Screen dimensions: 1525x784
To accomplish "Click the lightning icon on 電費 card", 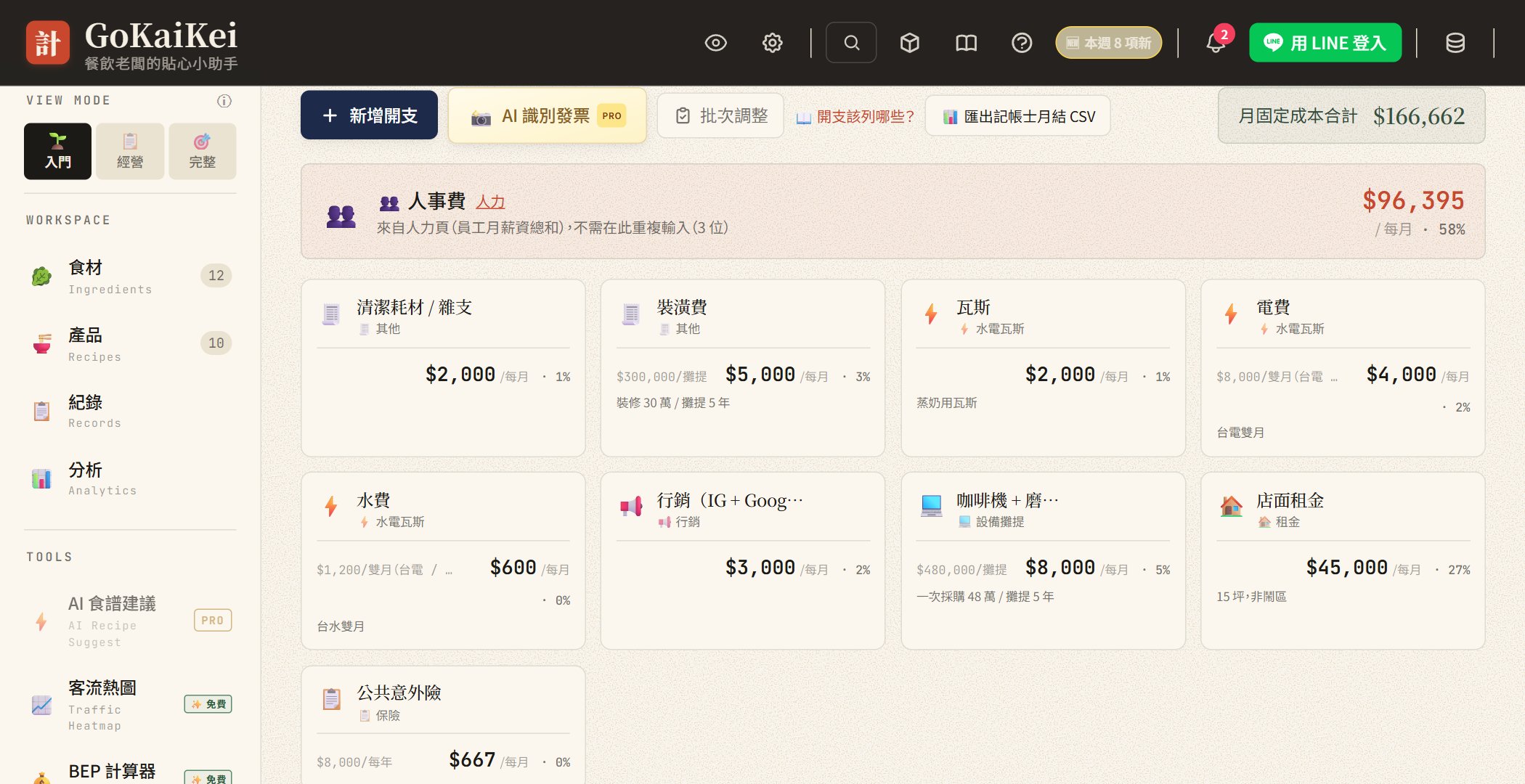I will [1231, 314].
